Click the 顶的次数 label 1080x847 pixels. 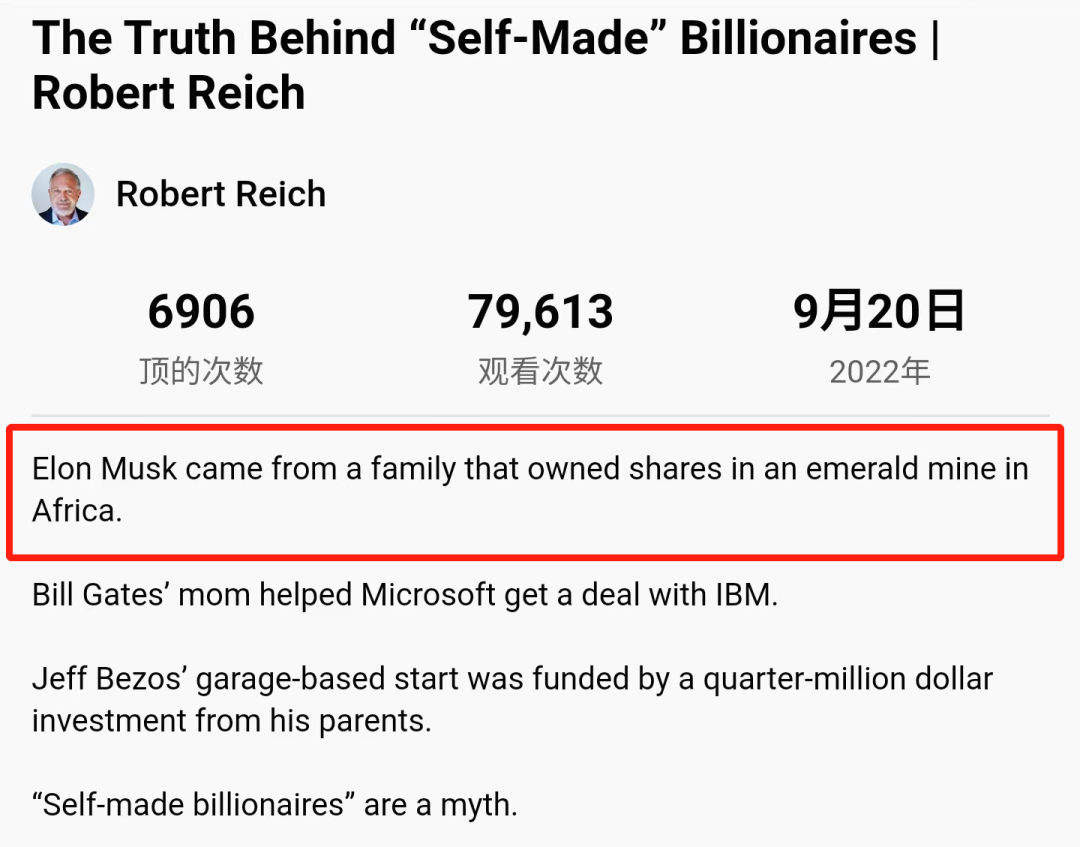coord(201,371)
